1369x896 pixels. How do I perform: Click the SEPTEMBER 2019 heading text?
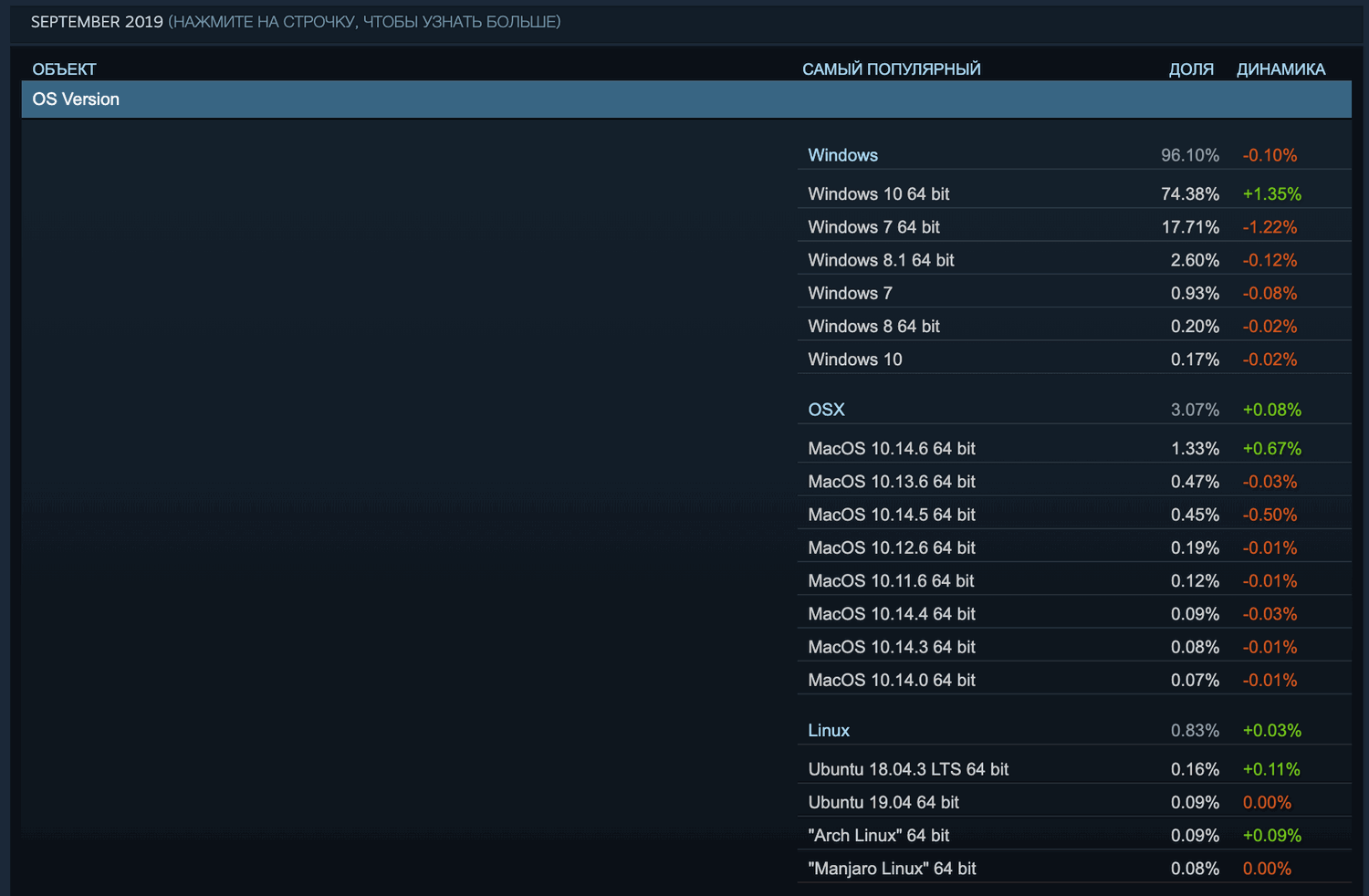click(x=97, y=22)
